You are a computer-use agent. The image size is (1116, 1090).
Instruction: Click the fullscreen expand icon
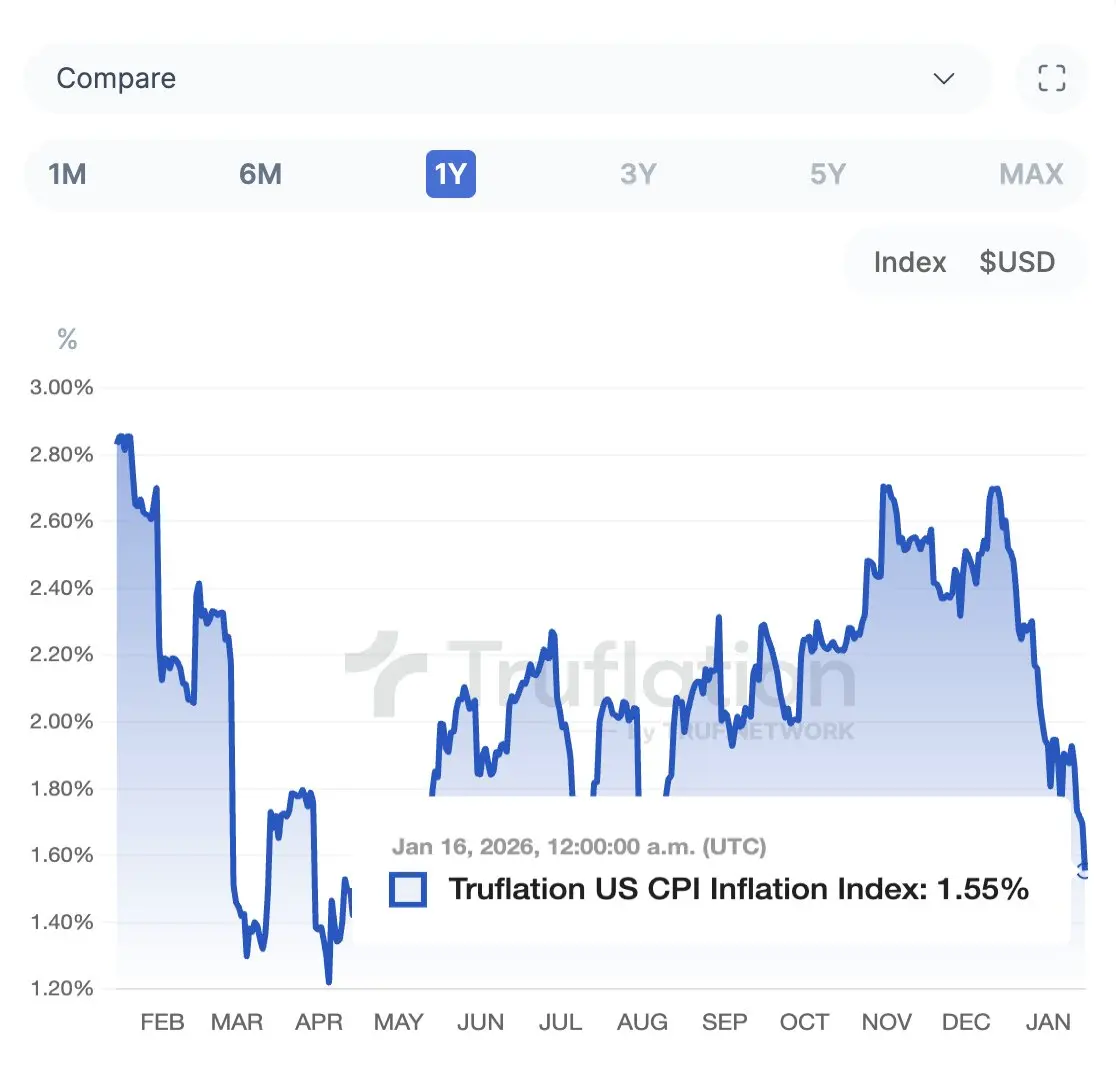1051,78
